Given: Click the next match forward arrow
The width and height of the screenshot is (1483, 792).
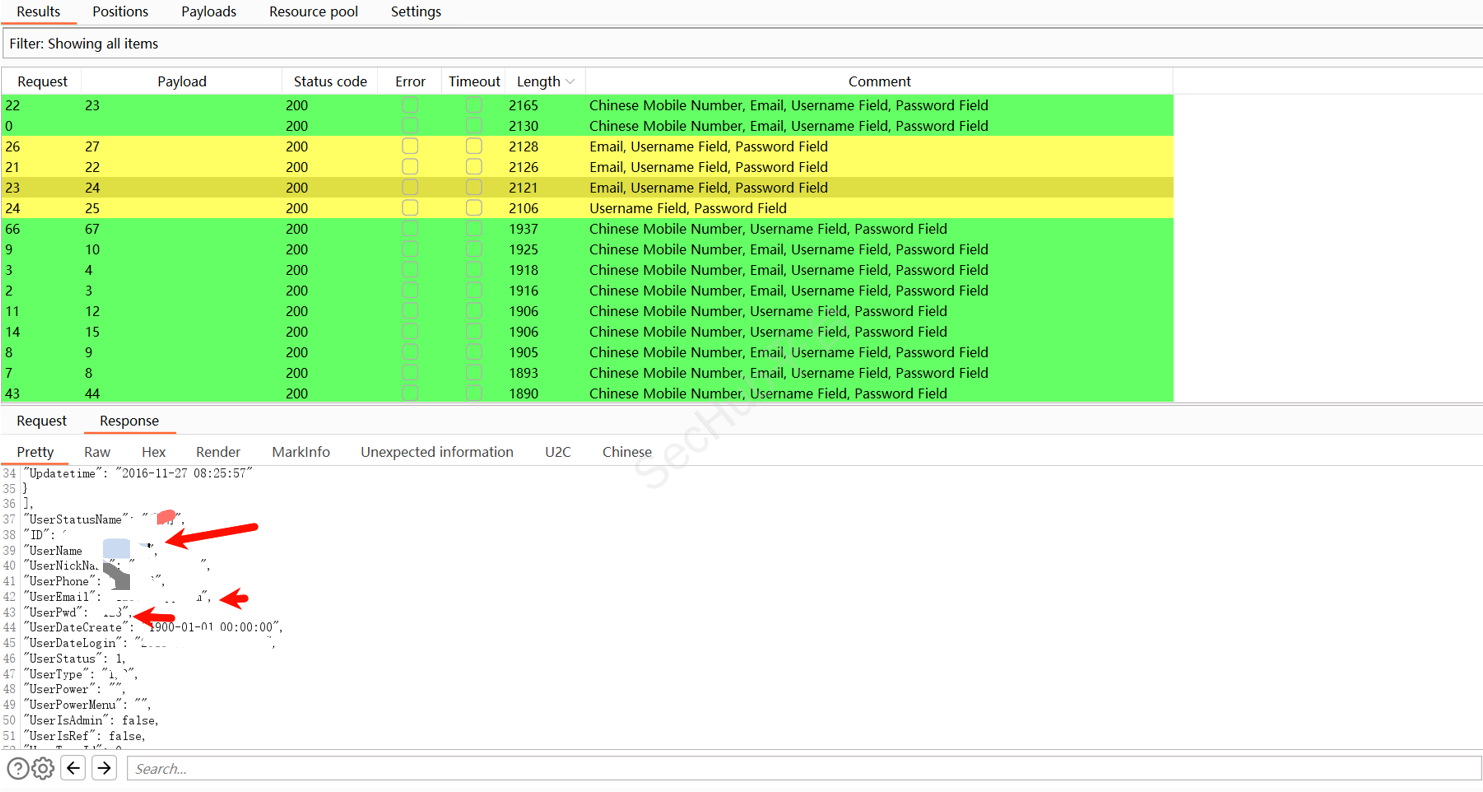Looking at the screenshot, I should tap(104, 768).
